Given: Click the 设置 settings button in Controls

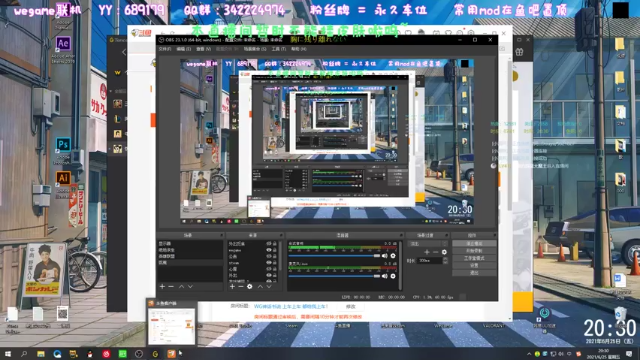Looking at the screenshot, I should click(x=474, y=266).
